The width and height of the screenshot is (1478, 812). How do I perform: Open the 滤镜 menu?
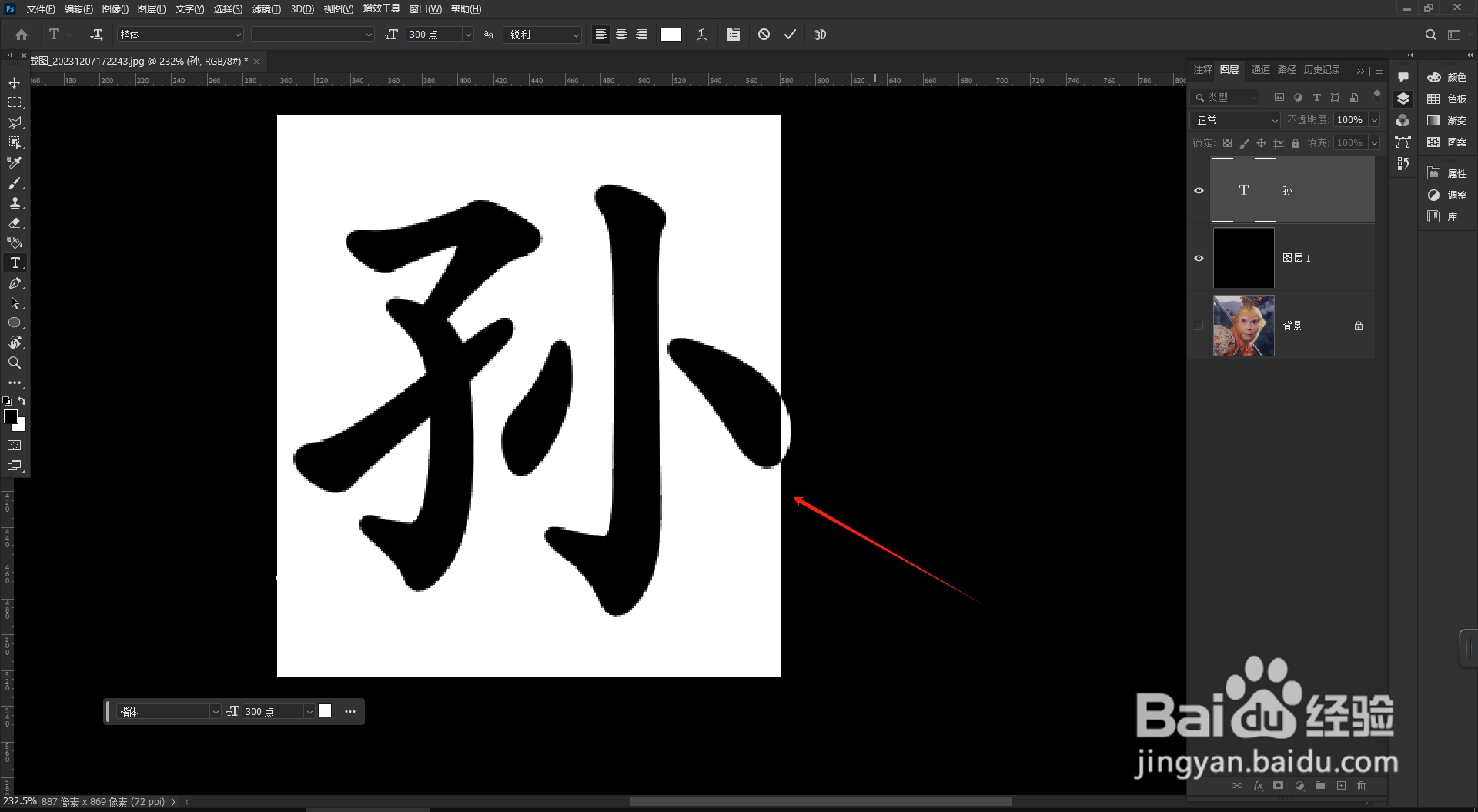click(x=265, y=9)
